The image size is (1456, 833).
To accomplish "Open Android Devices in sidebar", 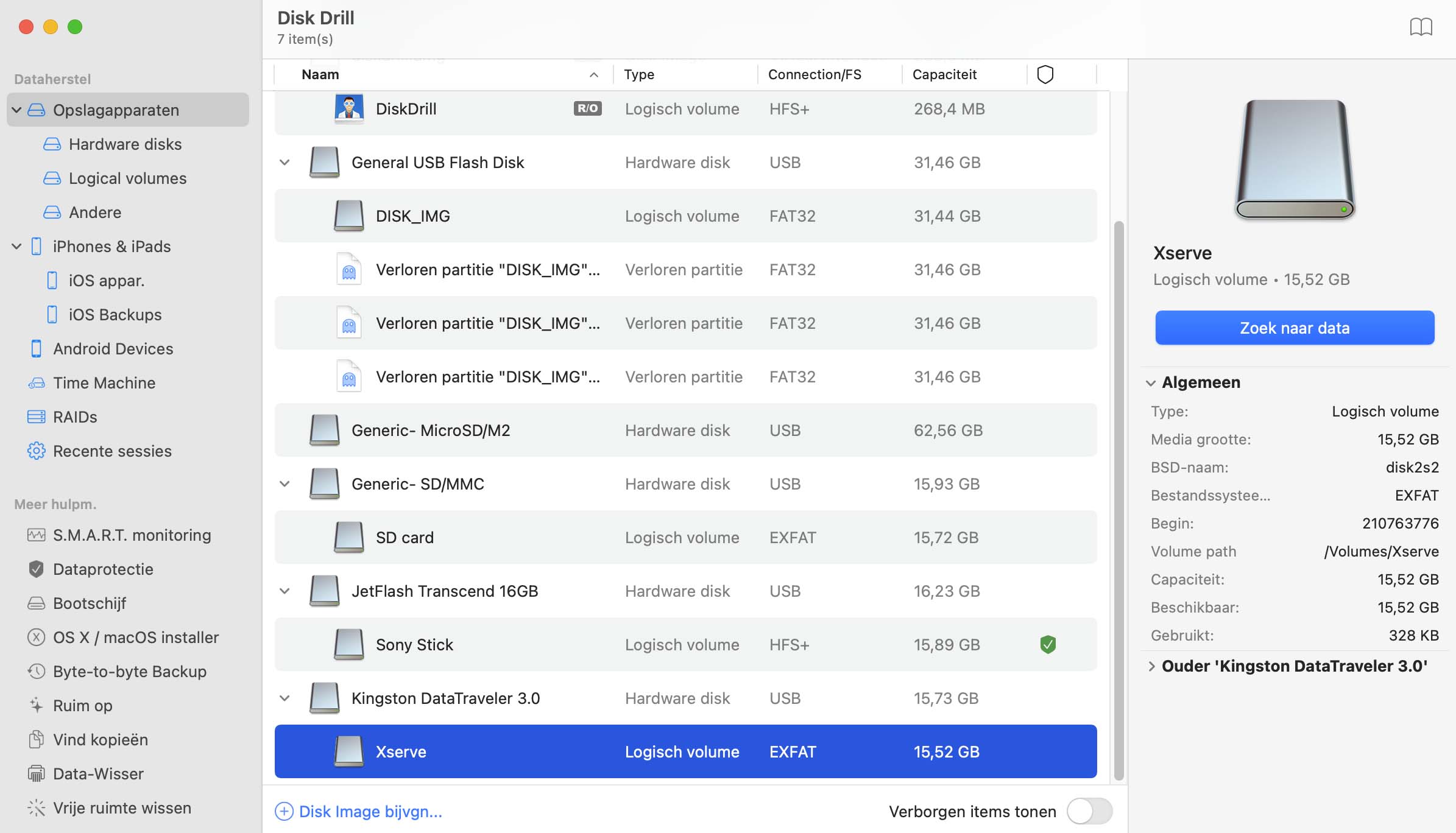I will coord(113,349).
